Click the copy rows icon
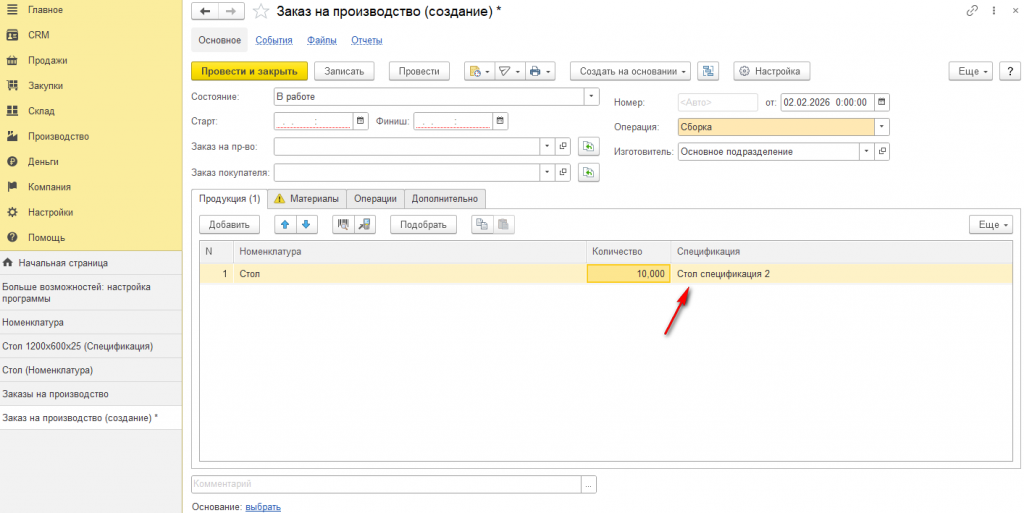Screen dimensions: 1024x513 [x=482, y=225]
